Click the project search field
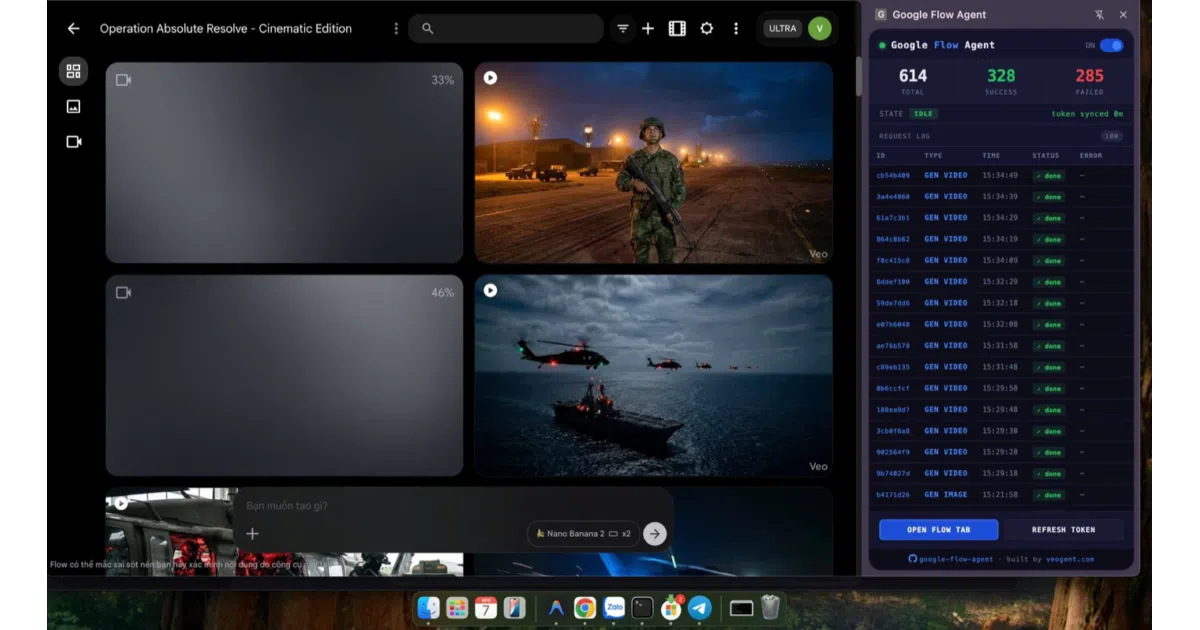Viewport: 1200px width, 630px height. (506, 29)
